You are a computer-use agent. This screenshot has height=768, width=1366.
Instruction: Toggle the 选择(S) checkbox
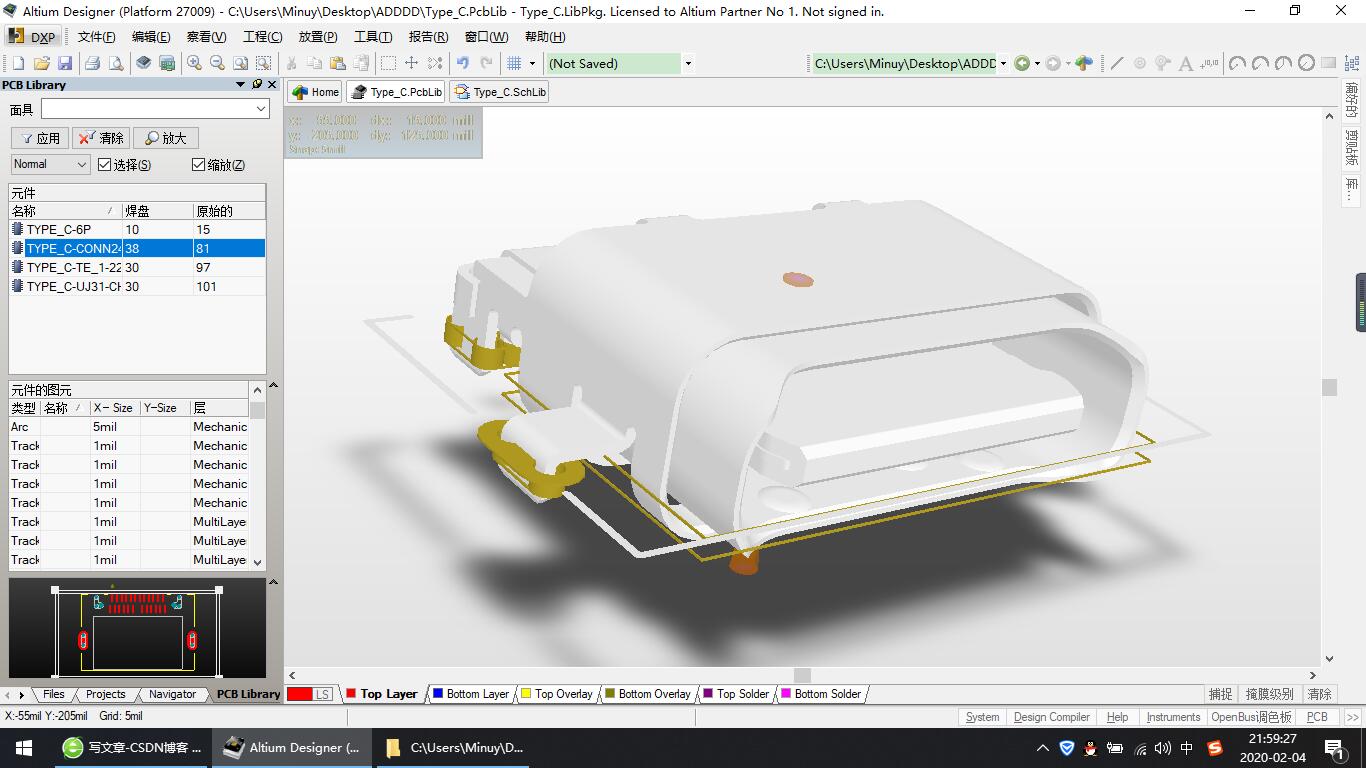105,165
